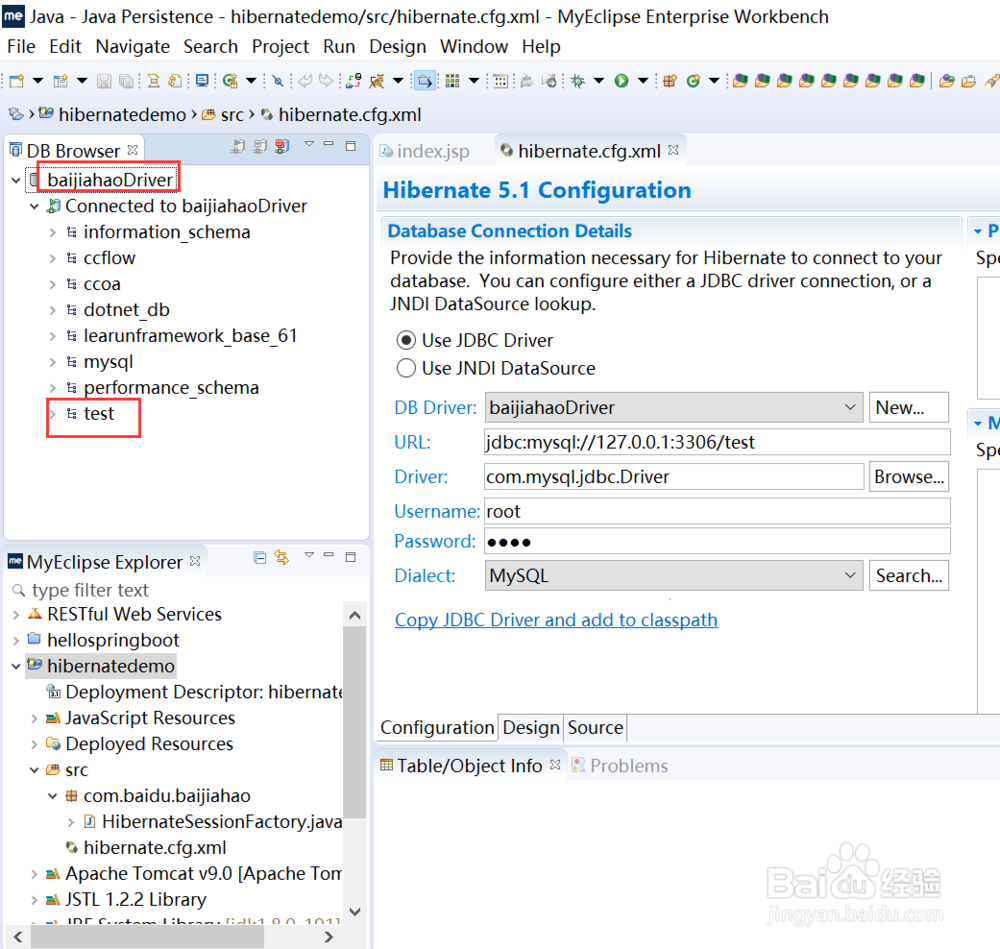
Task: Select HibernateSessionFactory.java in the explorer
Action: pos(221,821)
